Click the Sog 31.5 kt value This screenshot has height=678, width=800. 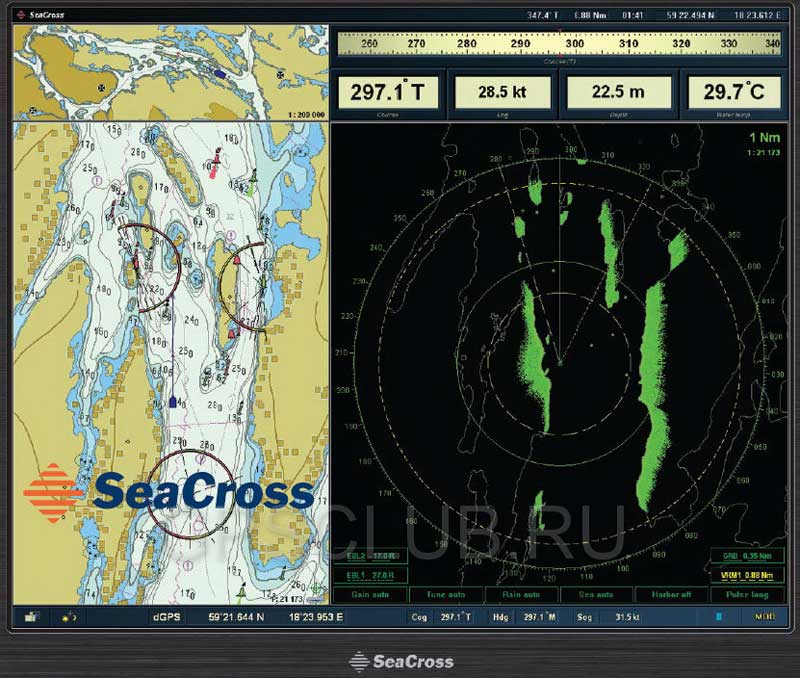click(627, 617)
